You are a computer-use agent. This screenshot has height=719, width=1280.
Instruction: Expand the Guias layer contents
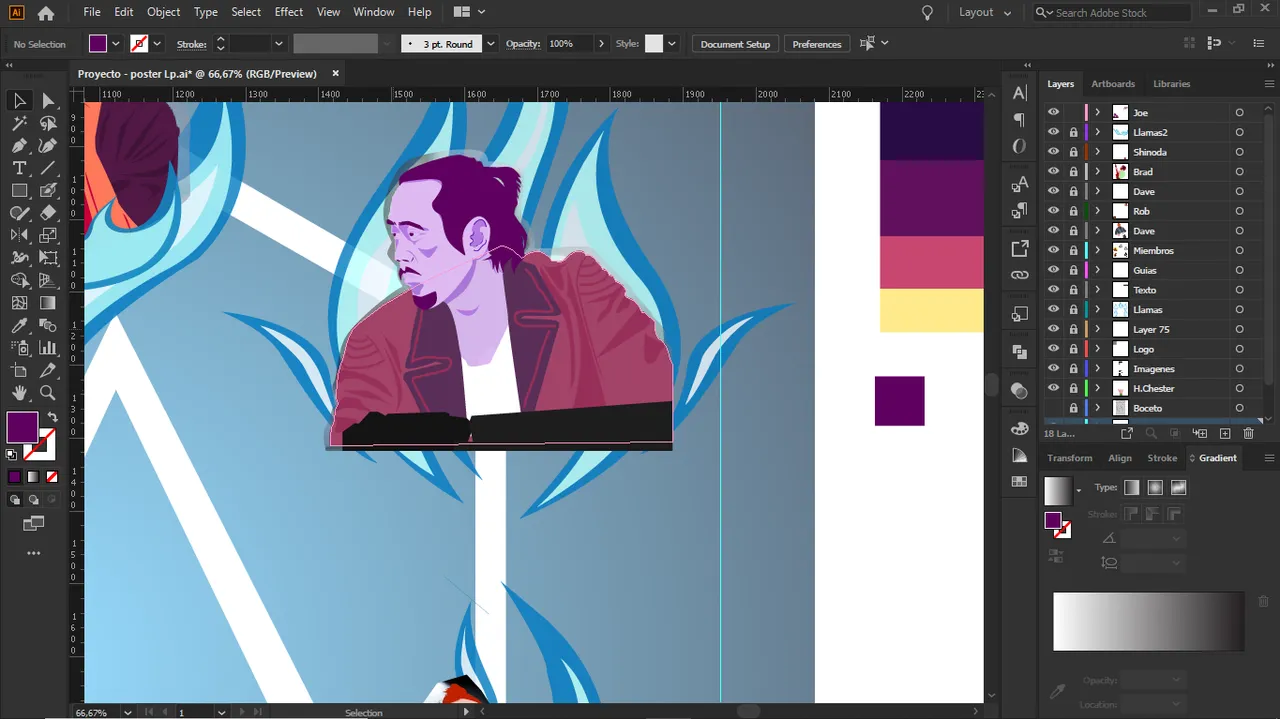pyautogui.click(x=1097, y=270)
